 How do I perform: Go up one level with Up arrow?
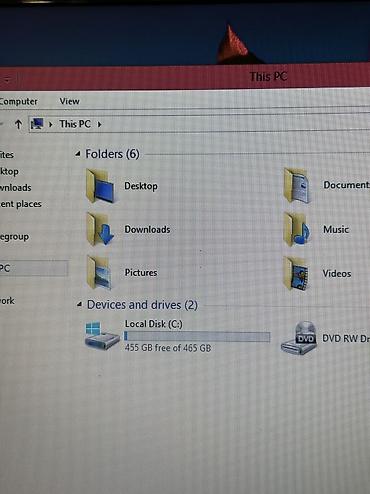pyautogui.click(x=18, y=124)
